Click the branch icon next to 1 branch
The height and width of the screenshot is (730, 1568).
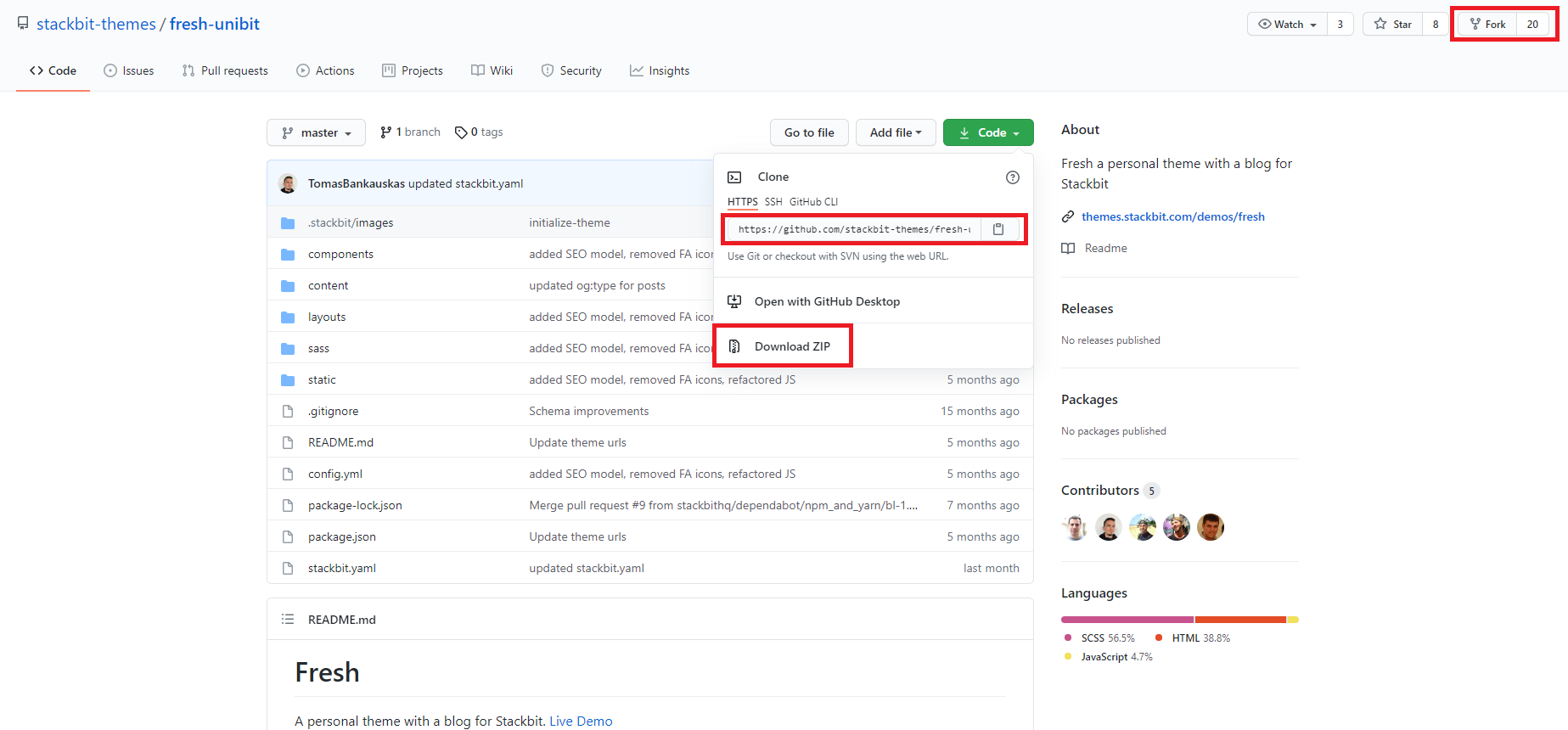(386, 132)
